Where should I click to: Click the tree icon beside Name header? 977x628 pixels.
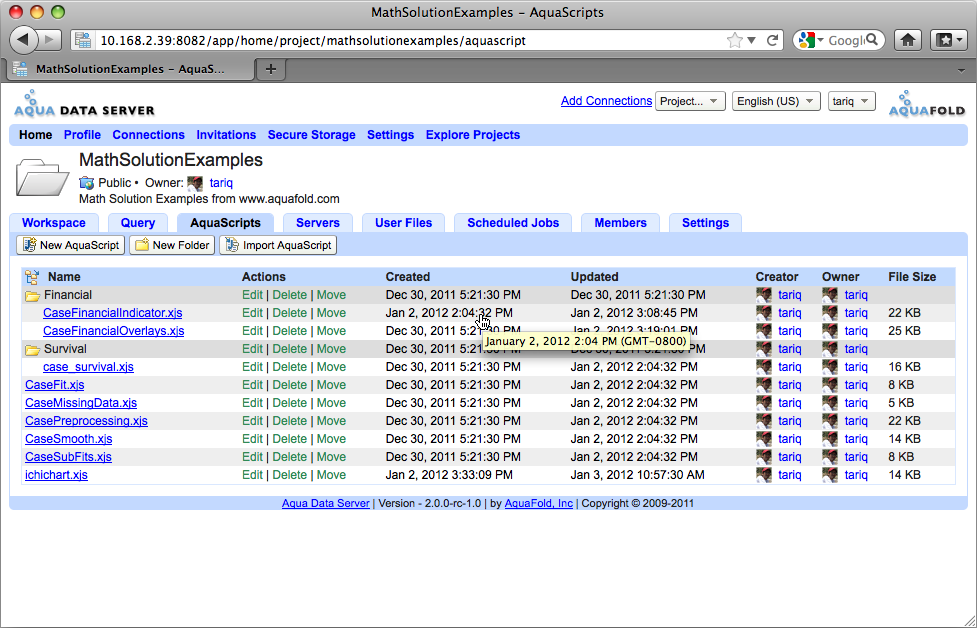coord(32,277)
